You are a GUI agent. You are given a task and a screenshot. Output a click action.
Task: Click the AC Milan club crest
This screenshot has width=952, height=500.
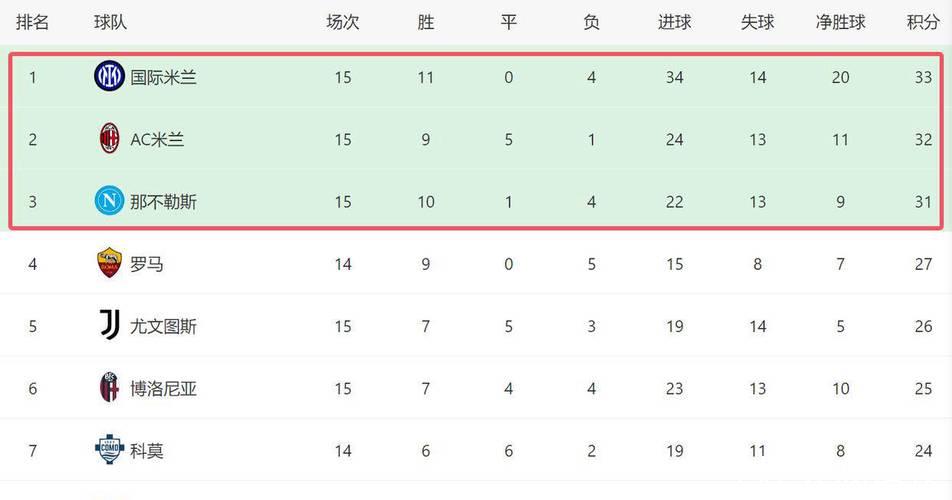coord(109,139)
